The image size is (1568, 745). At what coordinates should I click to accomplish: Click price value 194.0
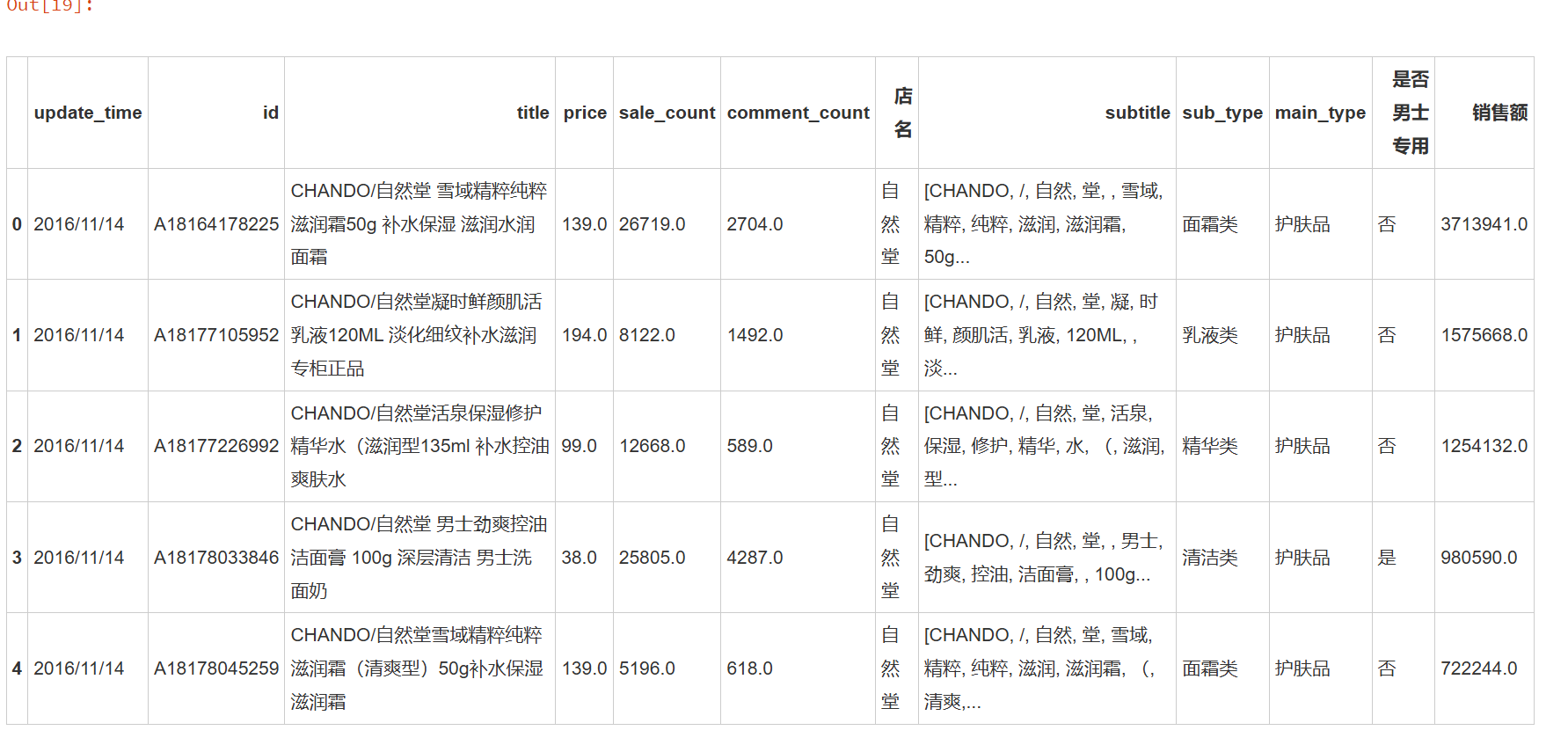584,335
